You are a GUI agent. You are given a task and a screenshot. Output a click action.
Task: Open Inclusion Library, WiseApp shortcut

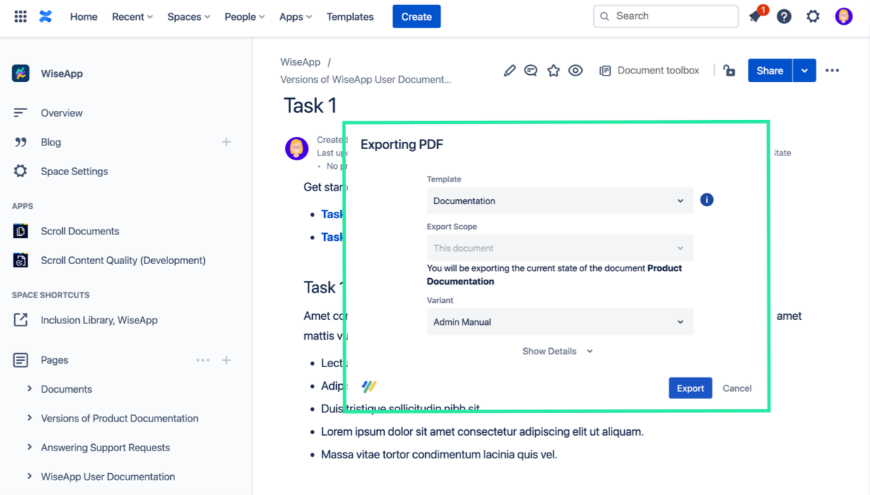pyautogui.click(x=99, y=320)
